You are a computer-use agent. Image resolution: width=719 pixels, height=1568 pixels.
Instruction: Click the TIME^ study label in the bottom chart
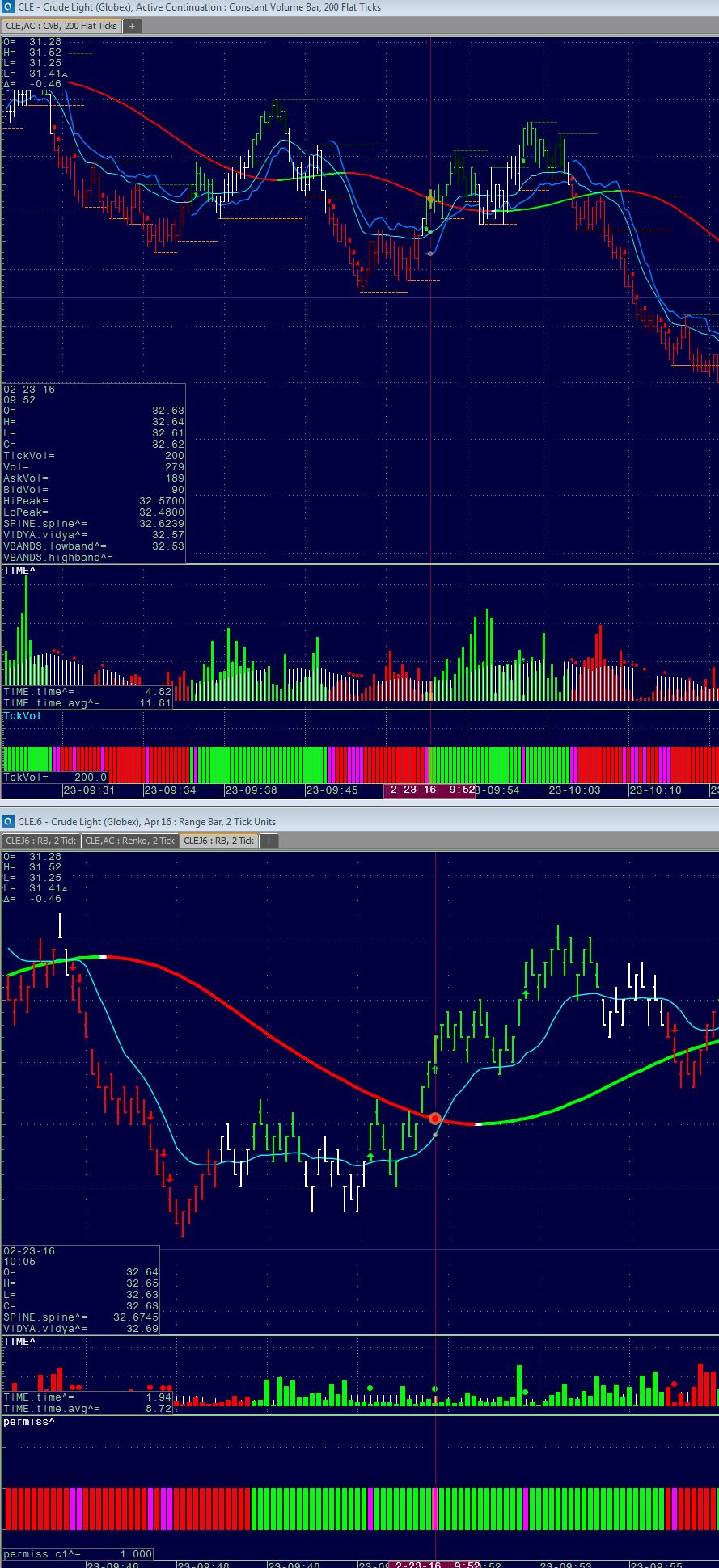point(19,1342)
